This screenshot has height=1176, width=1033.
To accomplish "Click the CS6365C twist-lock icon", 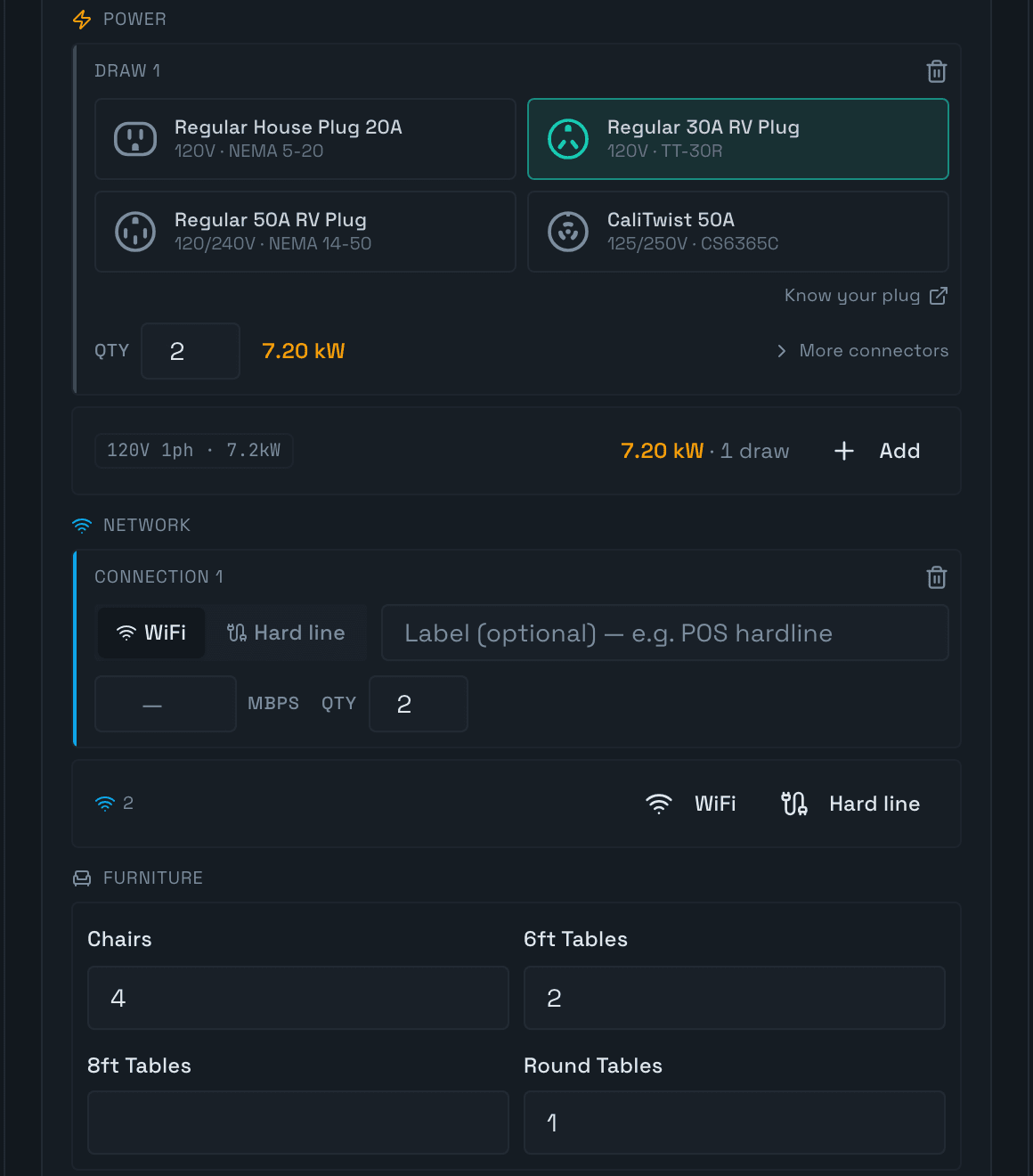I will pos(568,232).
